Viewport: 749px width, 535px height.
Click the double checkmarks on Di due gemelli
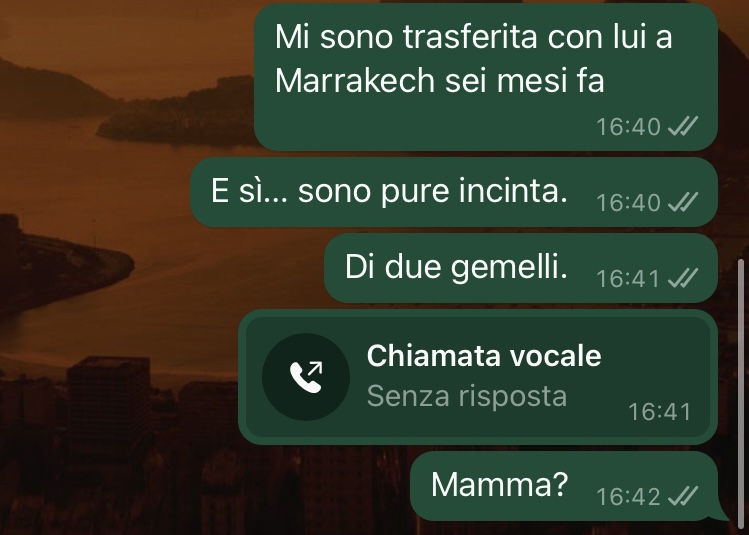[x=683, y=278]
